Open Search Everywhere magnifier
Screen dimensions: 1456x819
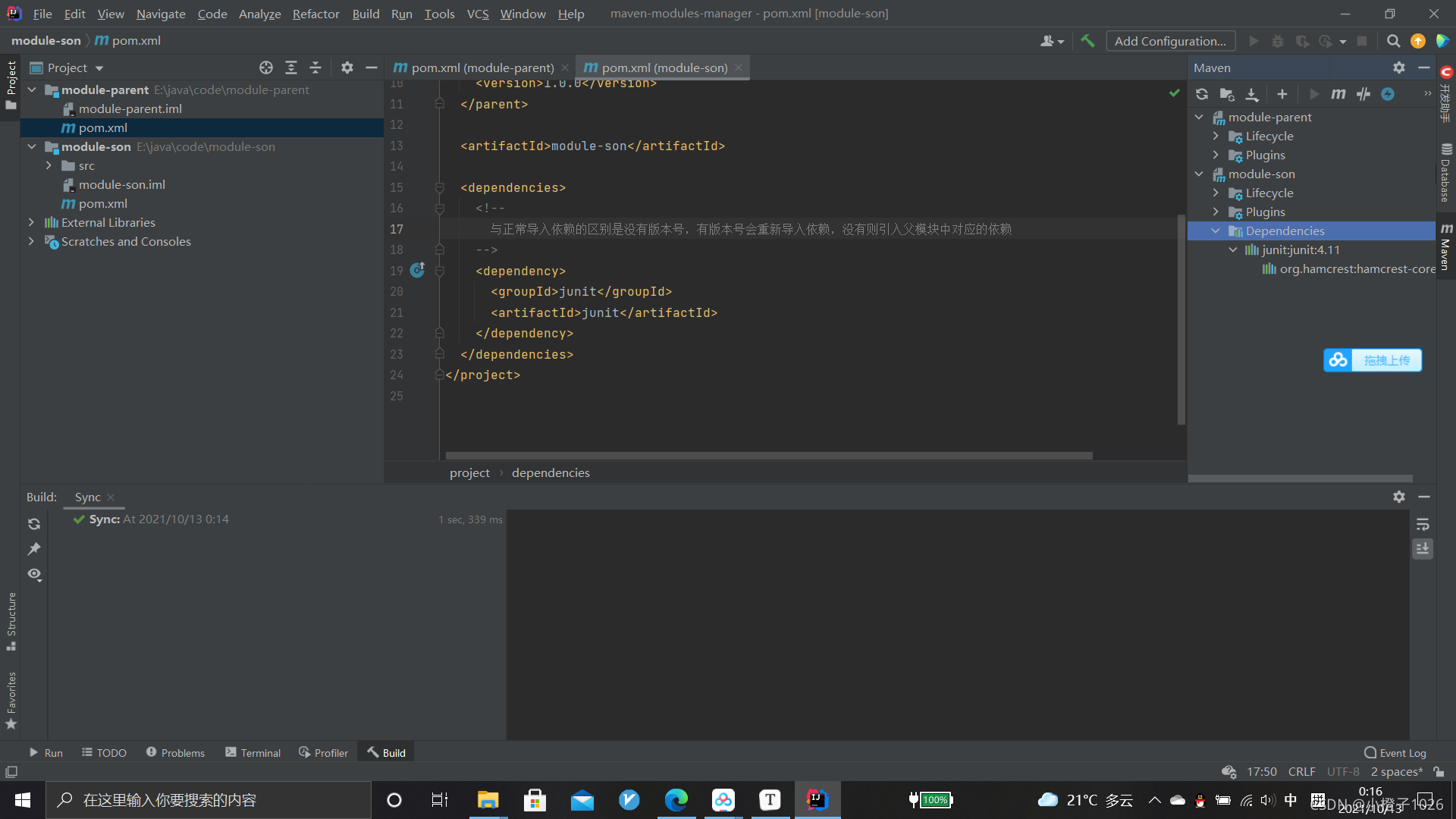1394,41
